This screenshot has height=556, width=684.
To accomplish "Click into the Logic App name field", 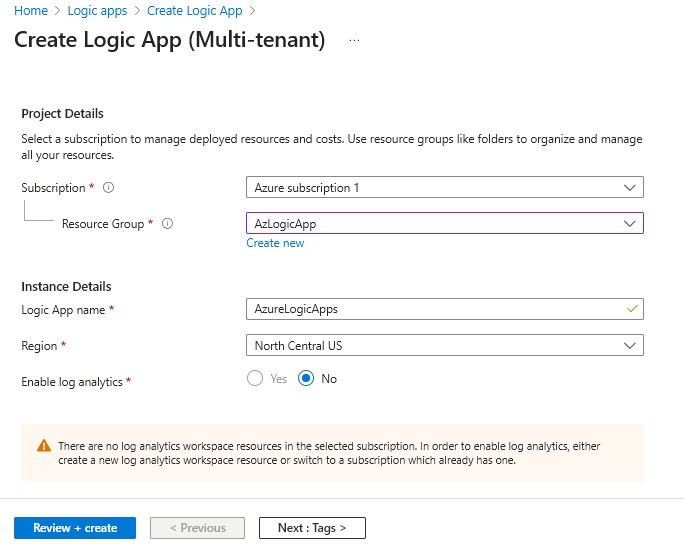I will pyautogui.click(x=430, y=309).
